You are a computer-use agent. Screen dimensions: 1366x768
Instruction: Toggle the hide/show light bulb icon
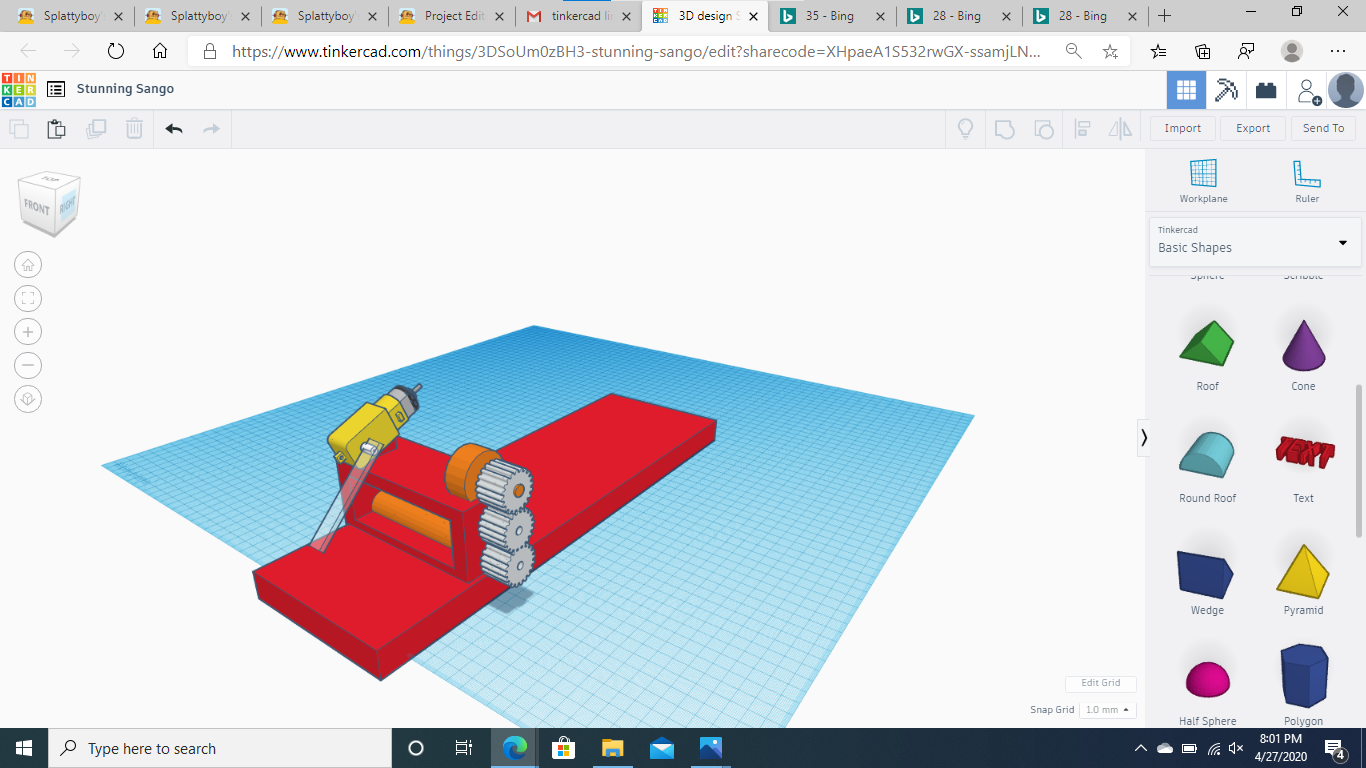965,128
